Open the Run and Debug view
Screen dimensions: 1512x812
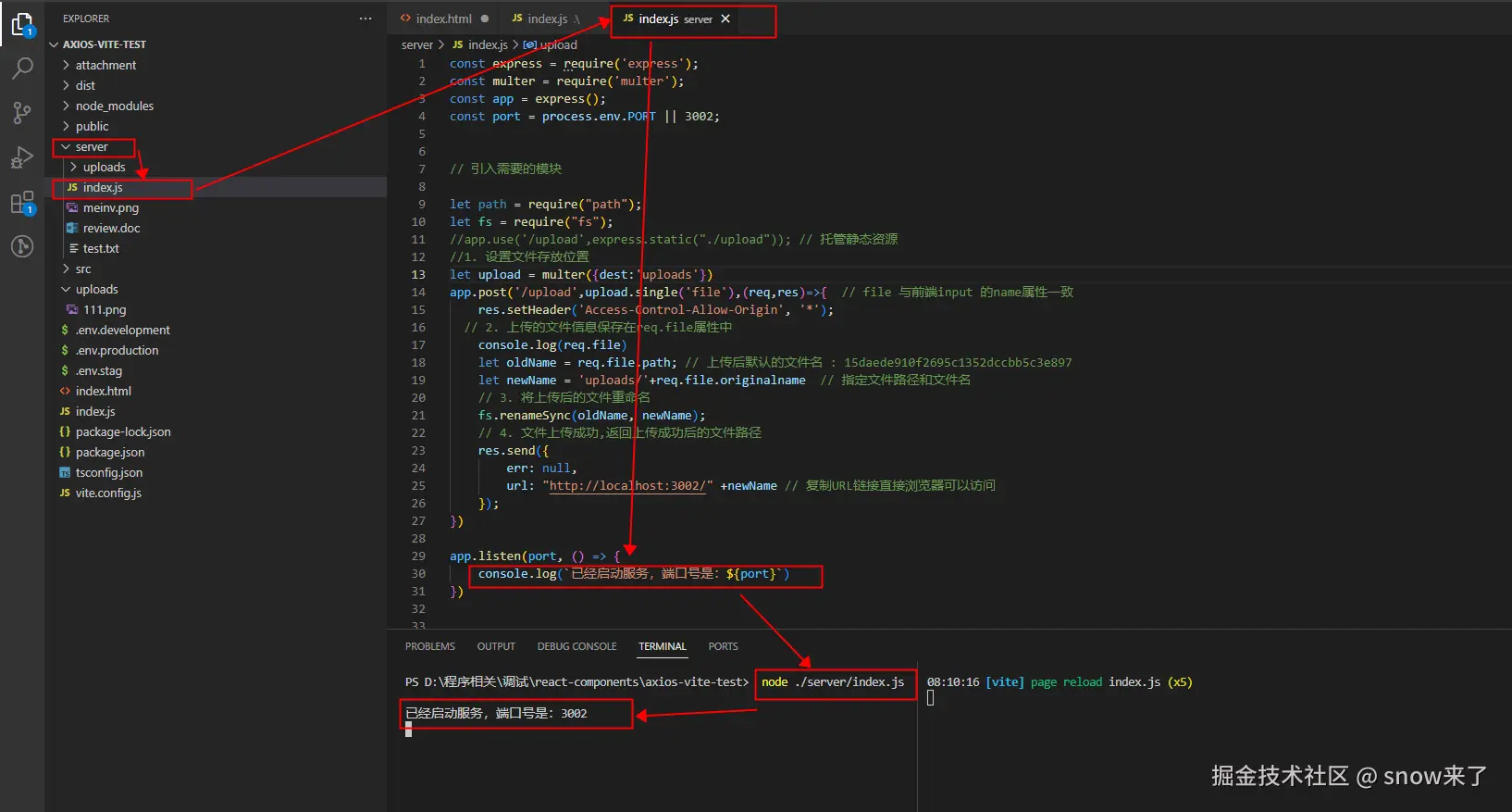pyautogui.click(x=22, y=157)
